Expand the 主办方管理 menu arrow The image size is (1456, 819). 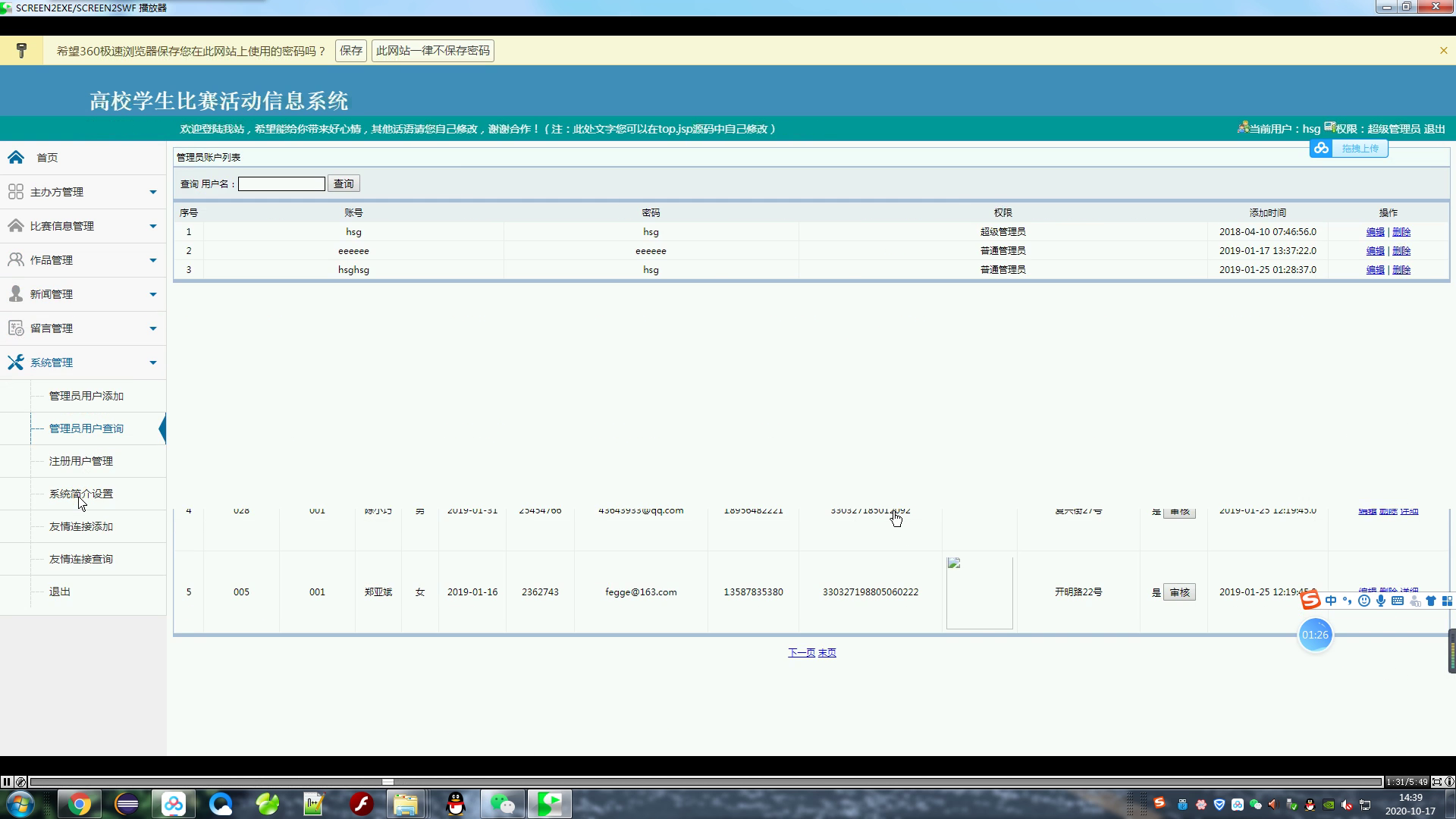click(152, 193)
